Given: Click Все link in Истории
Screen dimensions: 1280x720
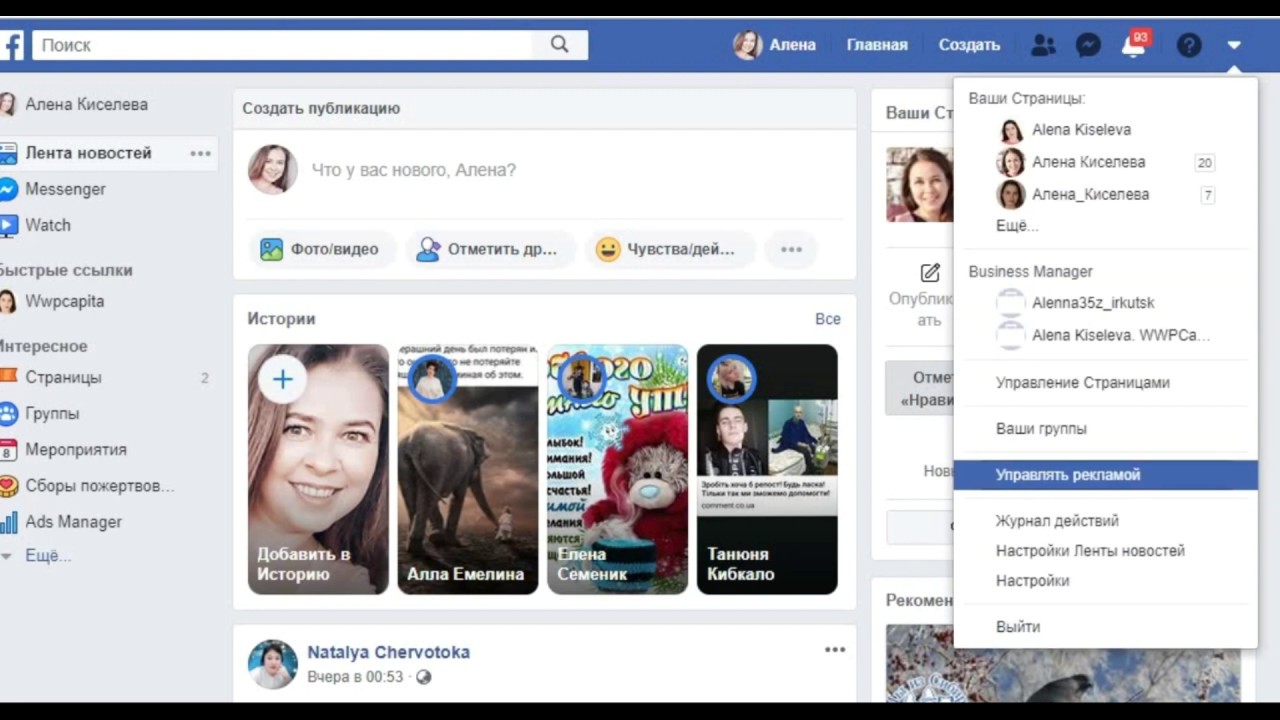Looking at the screenshot, I should (828, 319).
